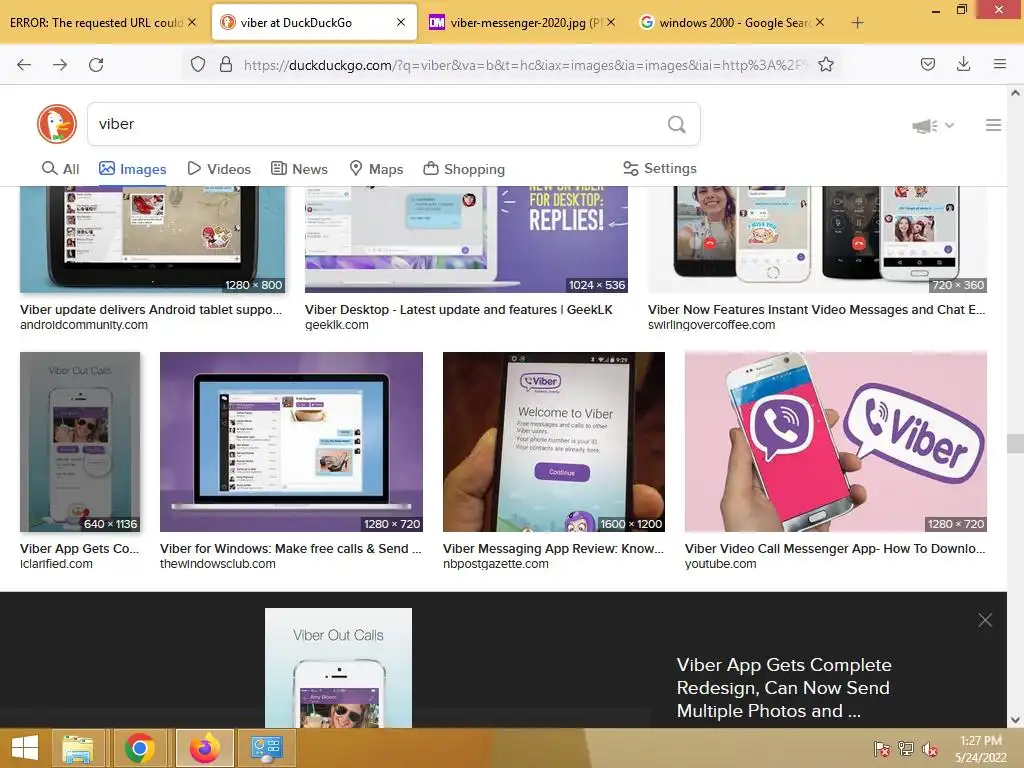This screenshot has height=768, width=1024.
Task: Open Viber Android tablet thumbnail
Action: point(153,239)
